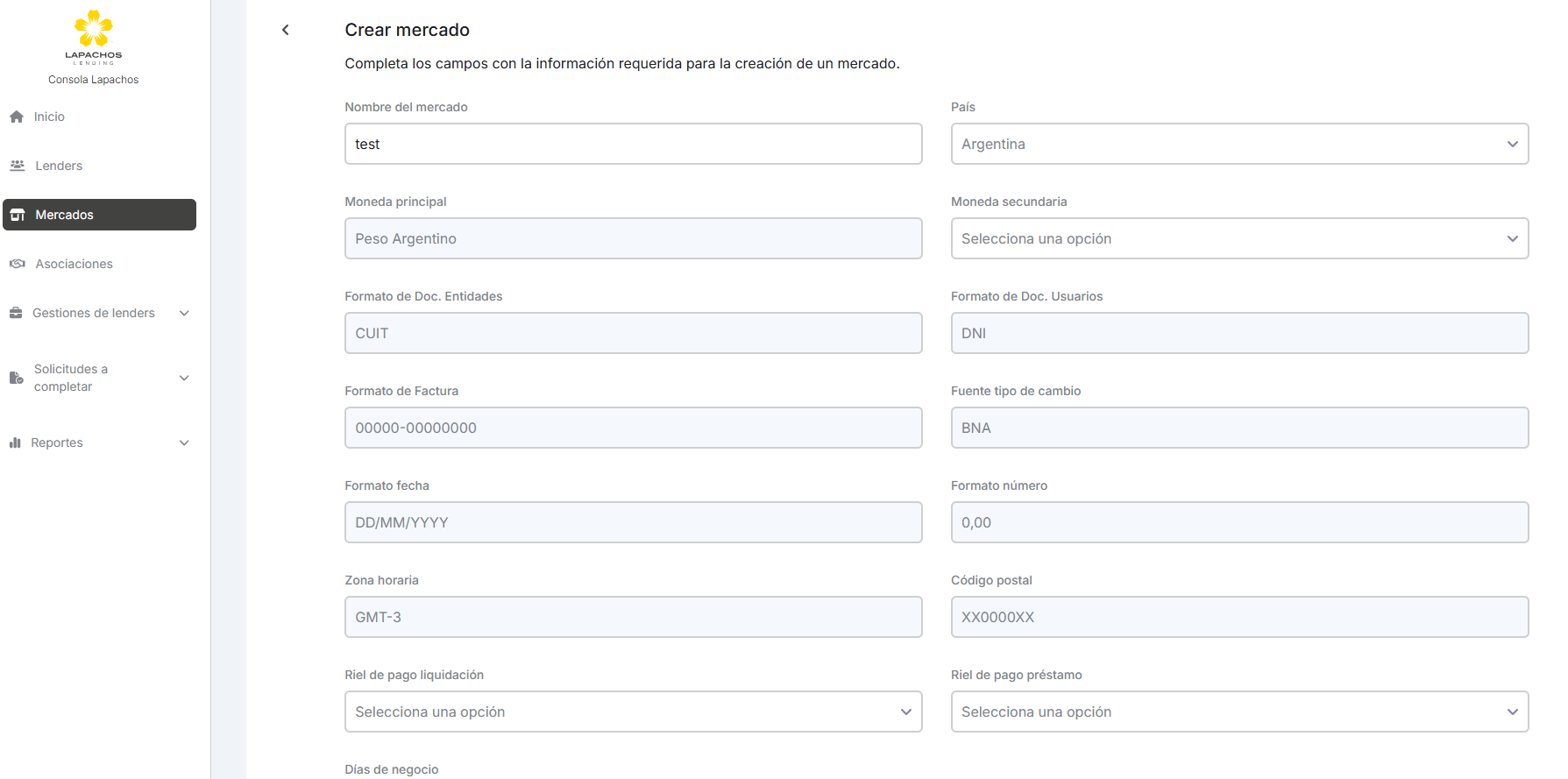The image size is (1568, 779).
Task: Click the bar chart icon beside Reportes
Action: (x=15, y=443)
